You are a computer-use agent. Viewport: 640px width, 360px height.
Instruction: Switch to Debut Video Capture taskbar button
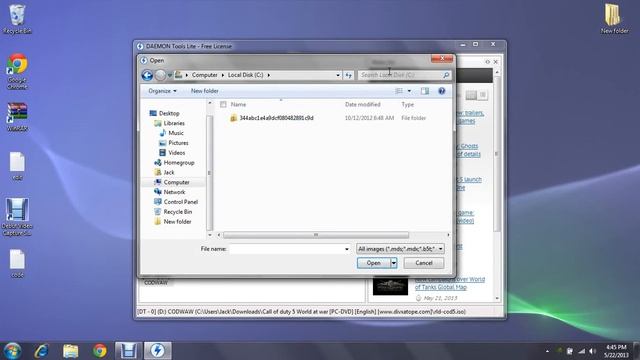click(x=129, y=351)
